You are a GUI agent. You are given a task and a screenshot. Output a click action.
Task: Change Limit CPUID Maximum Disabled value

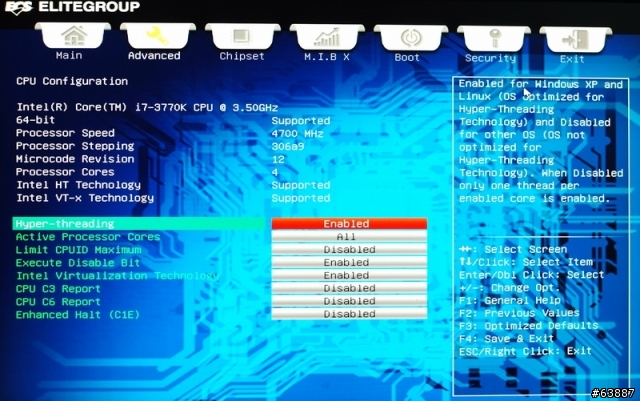349,250
